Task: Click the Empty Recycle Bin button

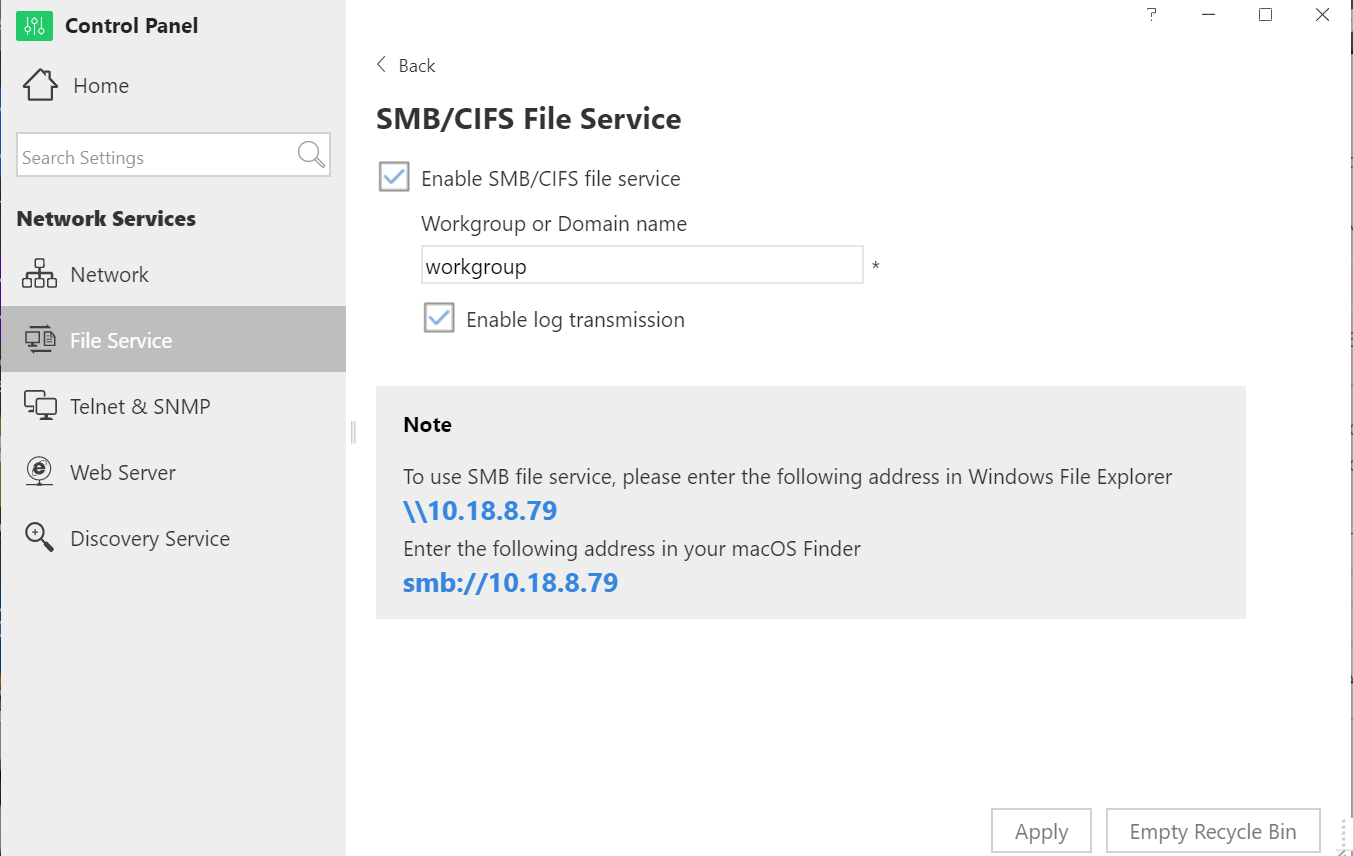Action: point(1213,831)
